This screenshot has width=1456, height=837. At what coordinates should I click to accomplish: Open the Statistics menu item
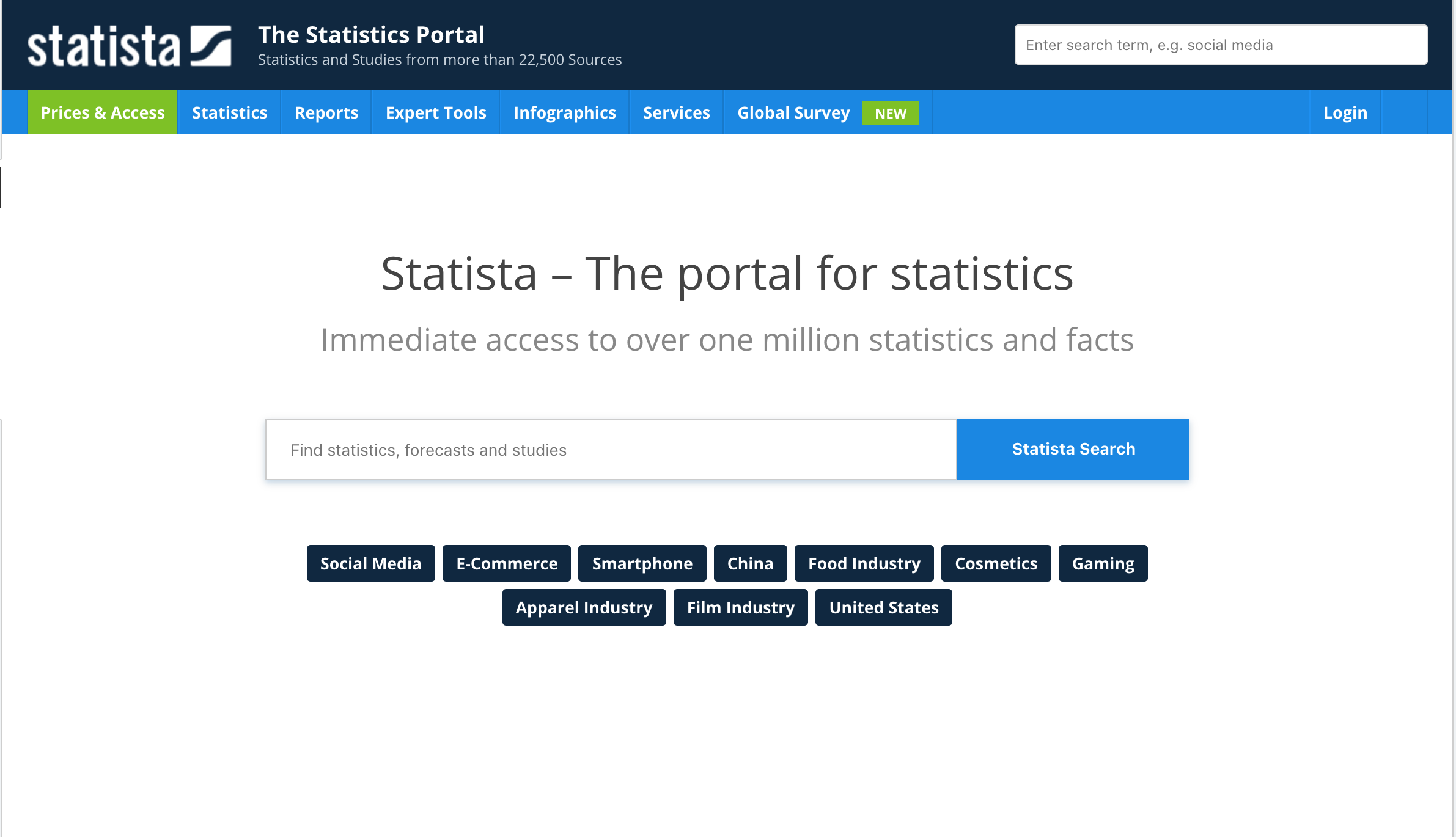click(x=229, y=113)
